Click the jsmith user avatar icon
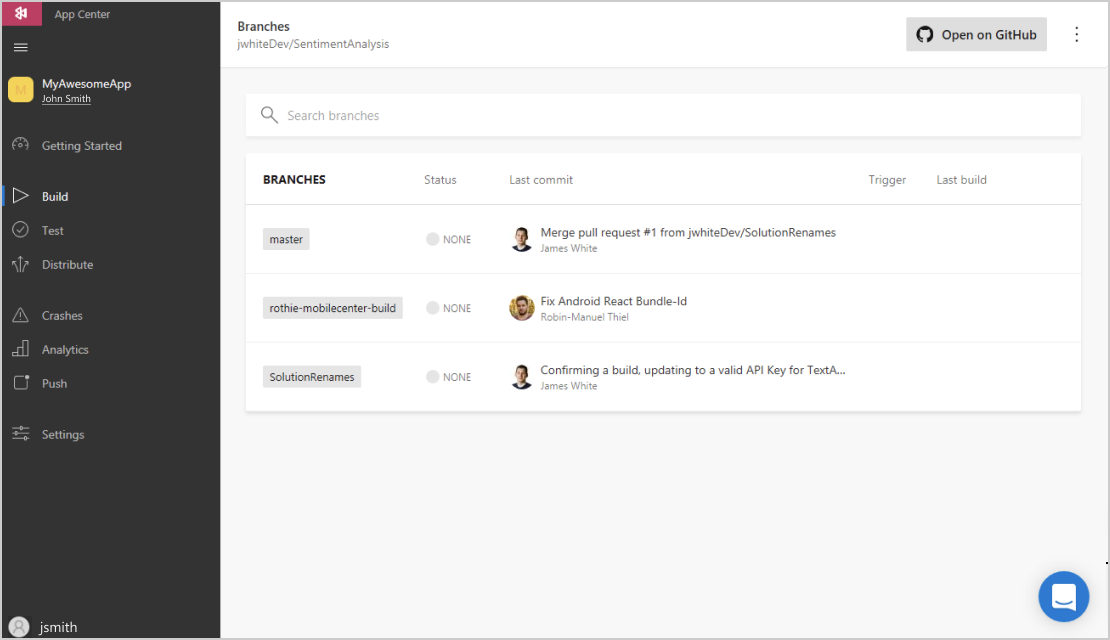1110x640 pixels. [x=19, y=627]
